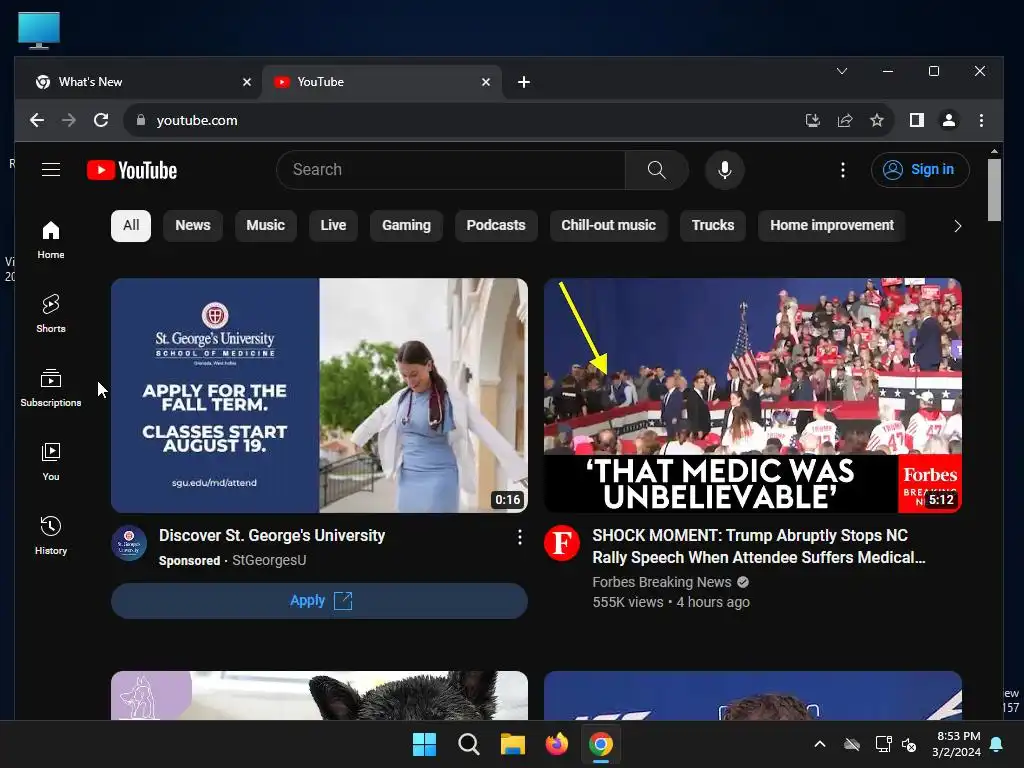Open Windows Start menu
1024x768 pixels.
coord(424,744)
